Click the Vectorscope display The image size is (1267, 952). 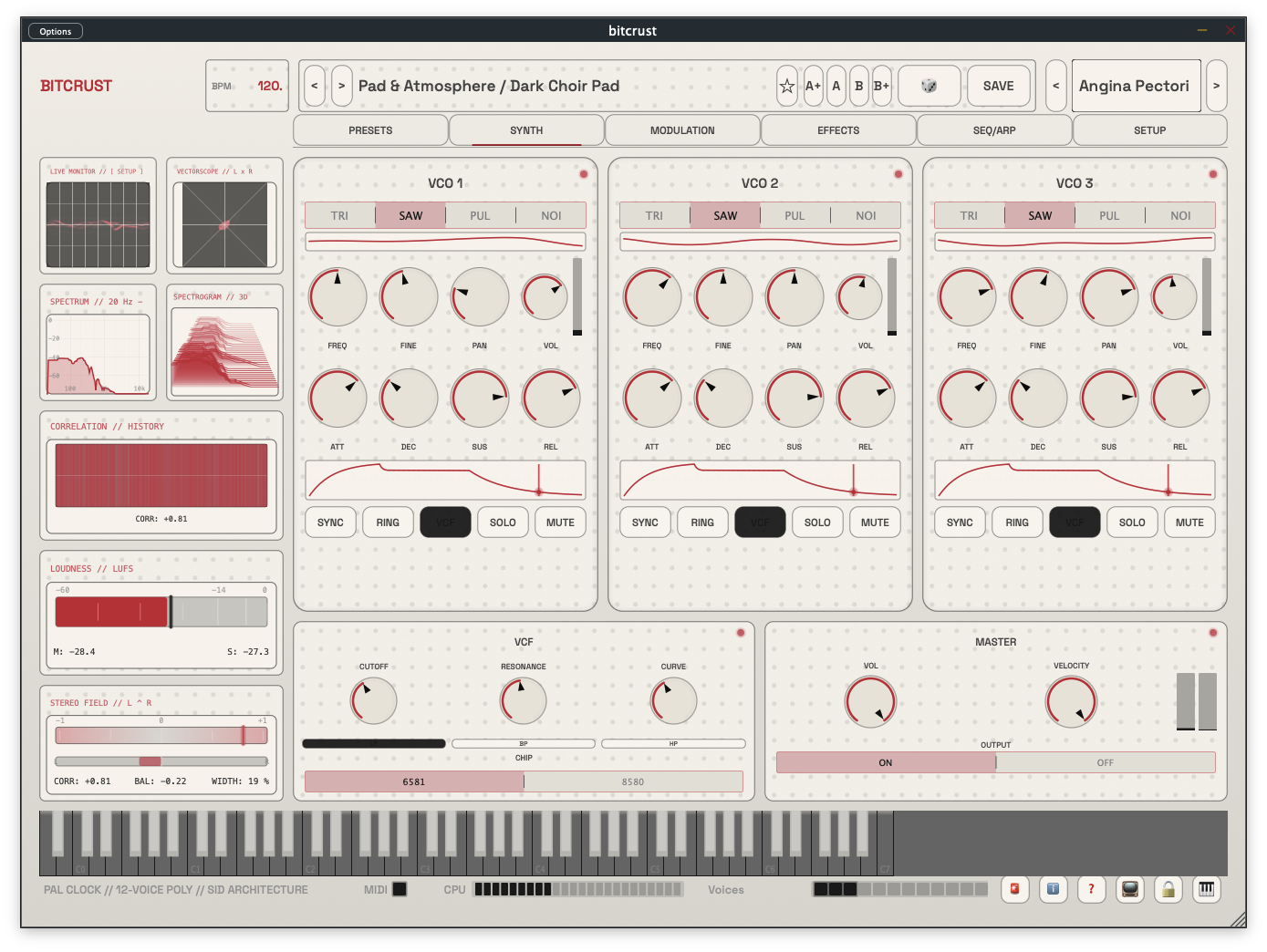tap(225, 224)
